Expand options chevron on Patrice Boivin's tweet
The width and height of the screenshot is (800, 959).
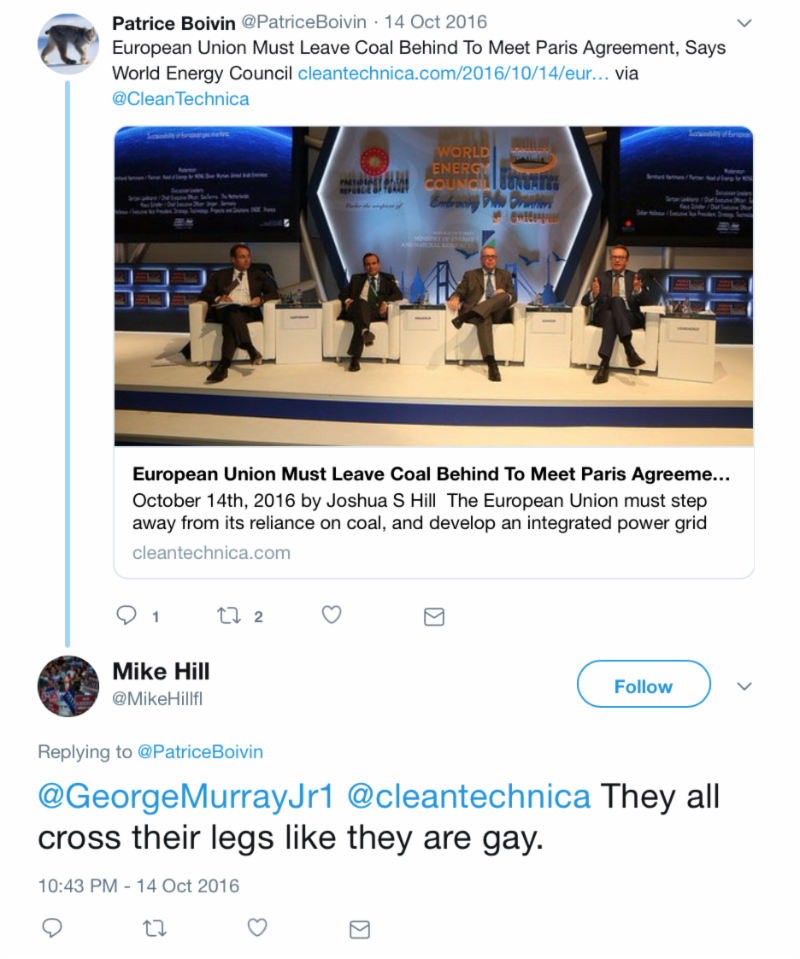(x=744, y=23)
